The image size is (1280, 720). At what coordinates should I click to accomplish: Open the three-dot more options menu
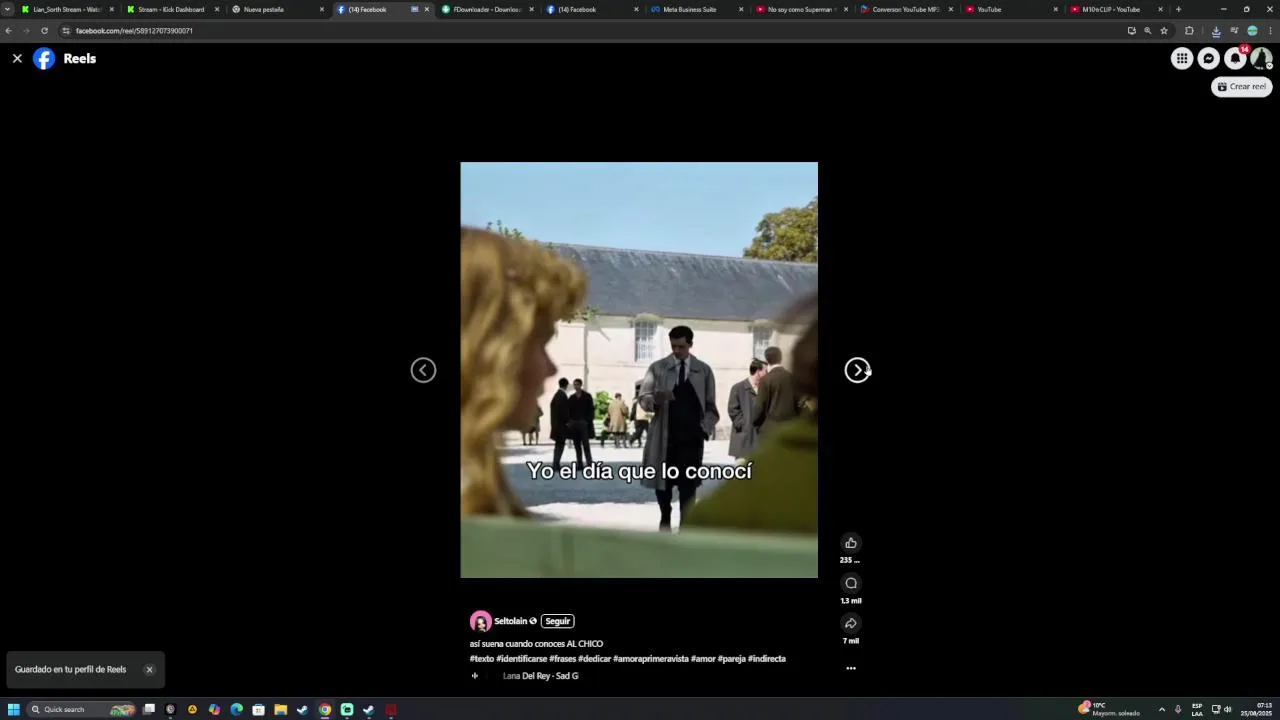[x=851, y=668]
